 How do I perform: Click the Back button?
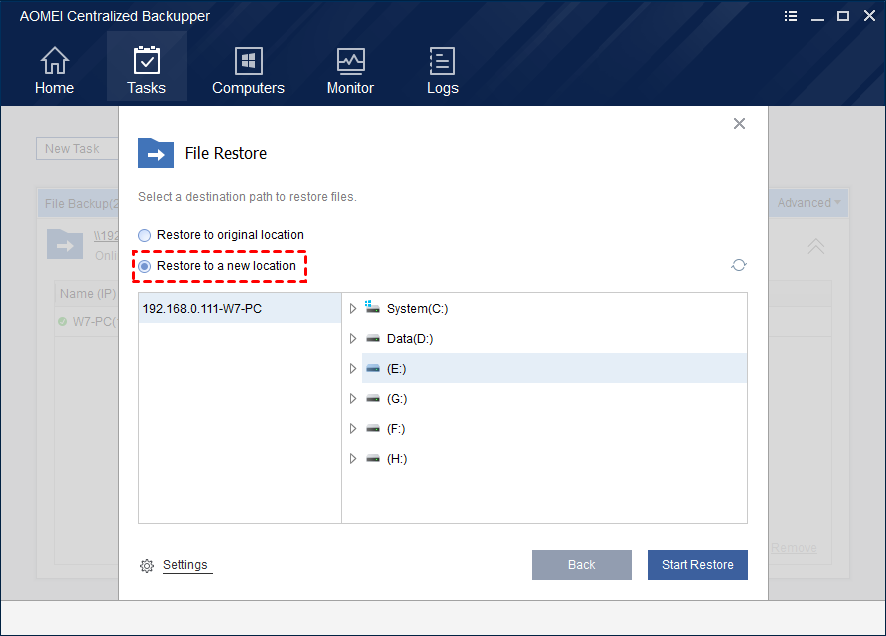[x=581, y=565]
